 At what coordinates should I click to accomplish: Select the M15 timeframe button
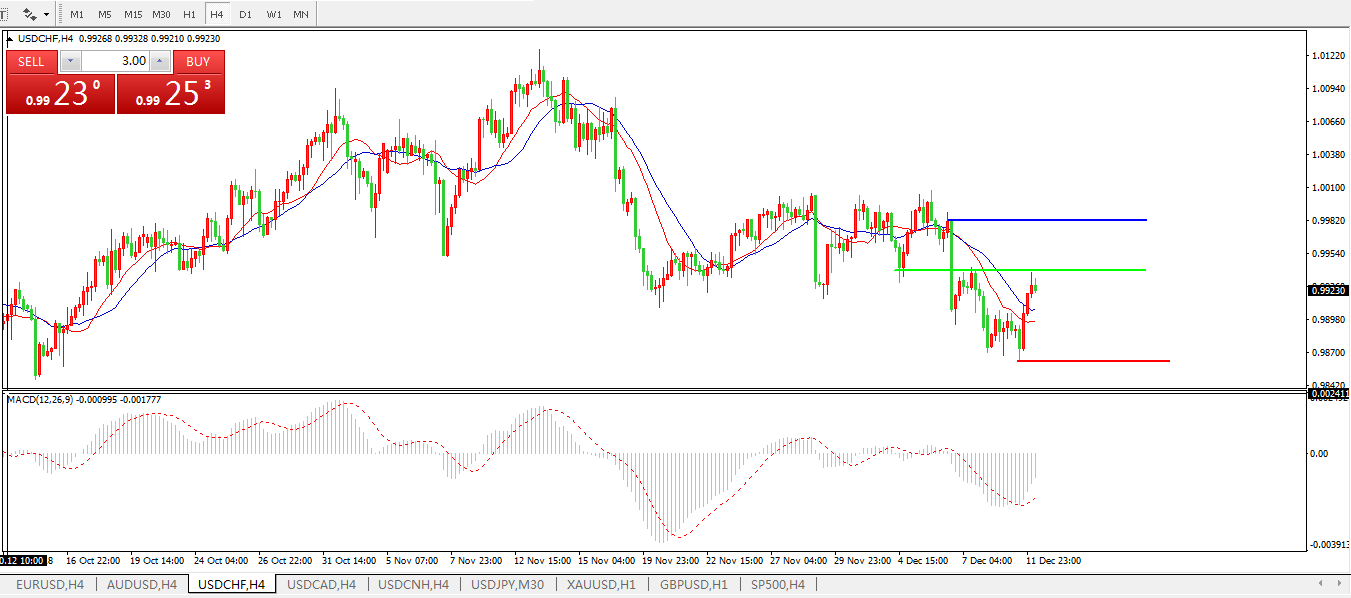(x=133, y=15)
